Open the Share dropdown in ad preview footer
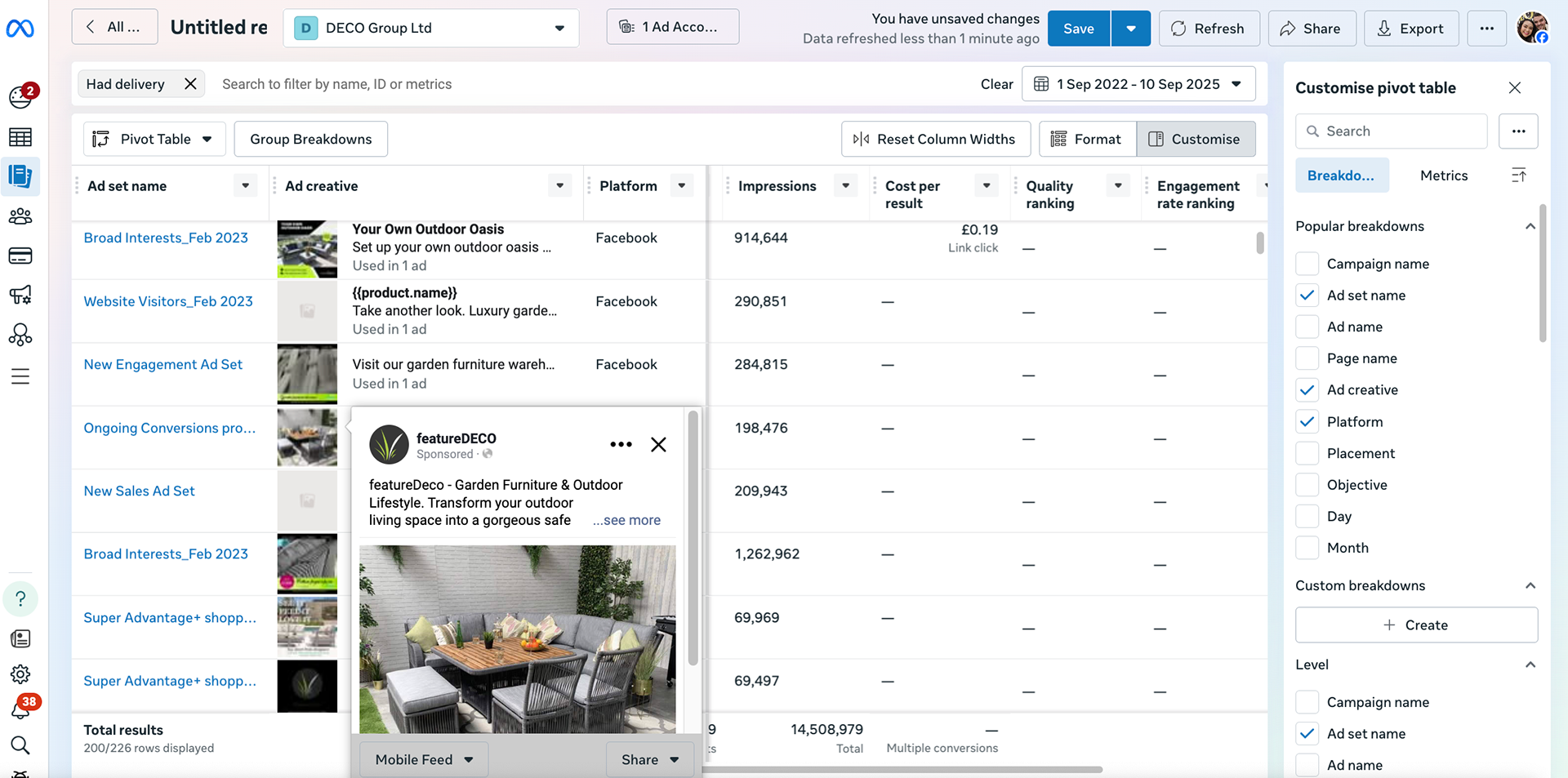 (650, 760)
